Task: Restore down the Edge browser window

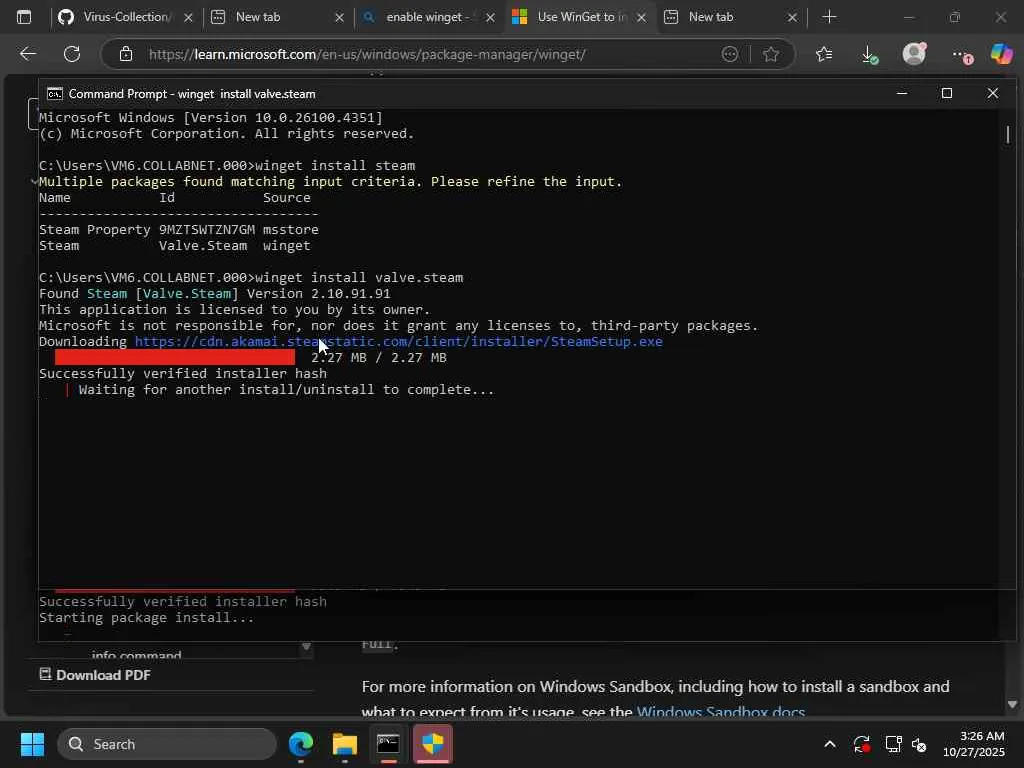Action: tap(955, 17)
